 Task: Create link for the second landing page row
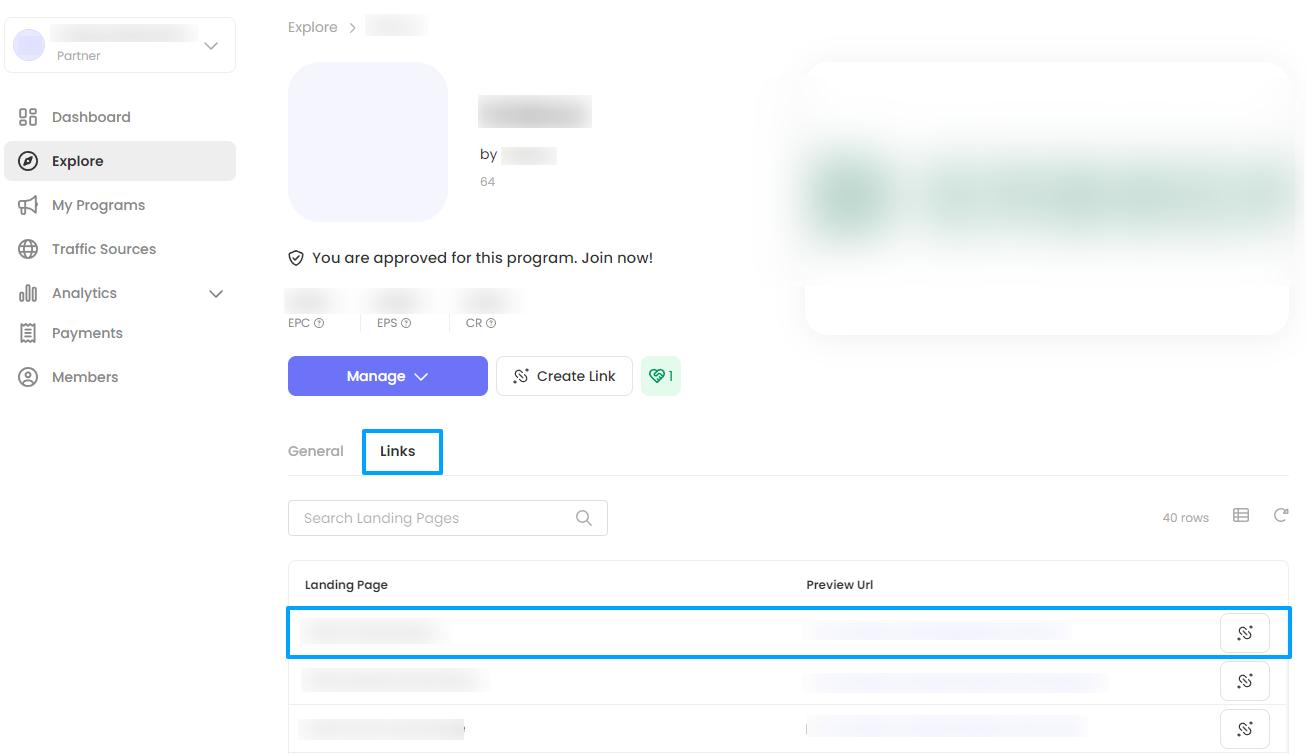1245,681
